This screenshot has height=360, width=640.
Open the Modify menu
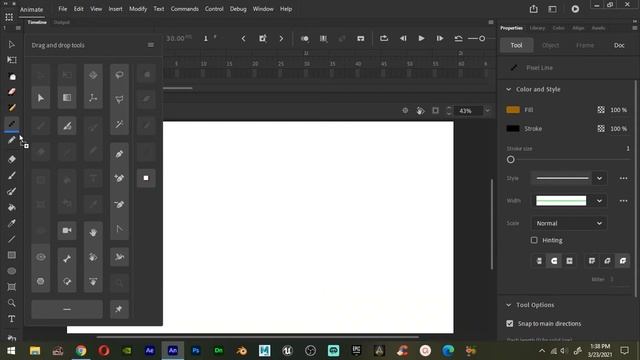138,9
